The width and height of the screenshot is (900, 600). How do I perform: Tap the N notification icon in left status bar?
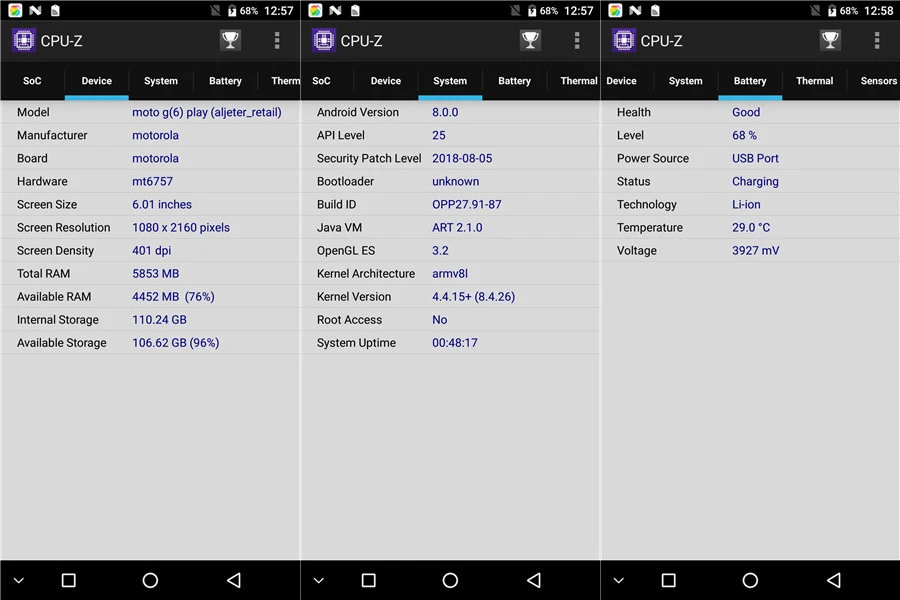click(36, 10)
